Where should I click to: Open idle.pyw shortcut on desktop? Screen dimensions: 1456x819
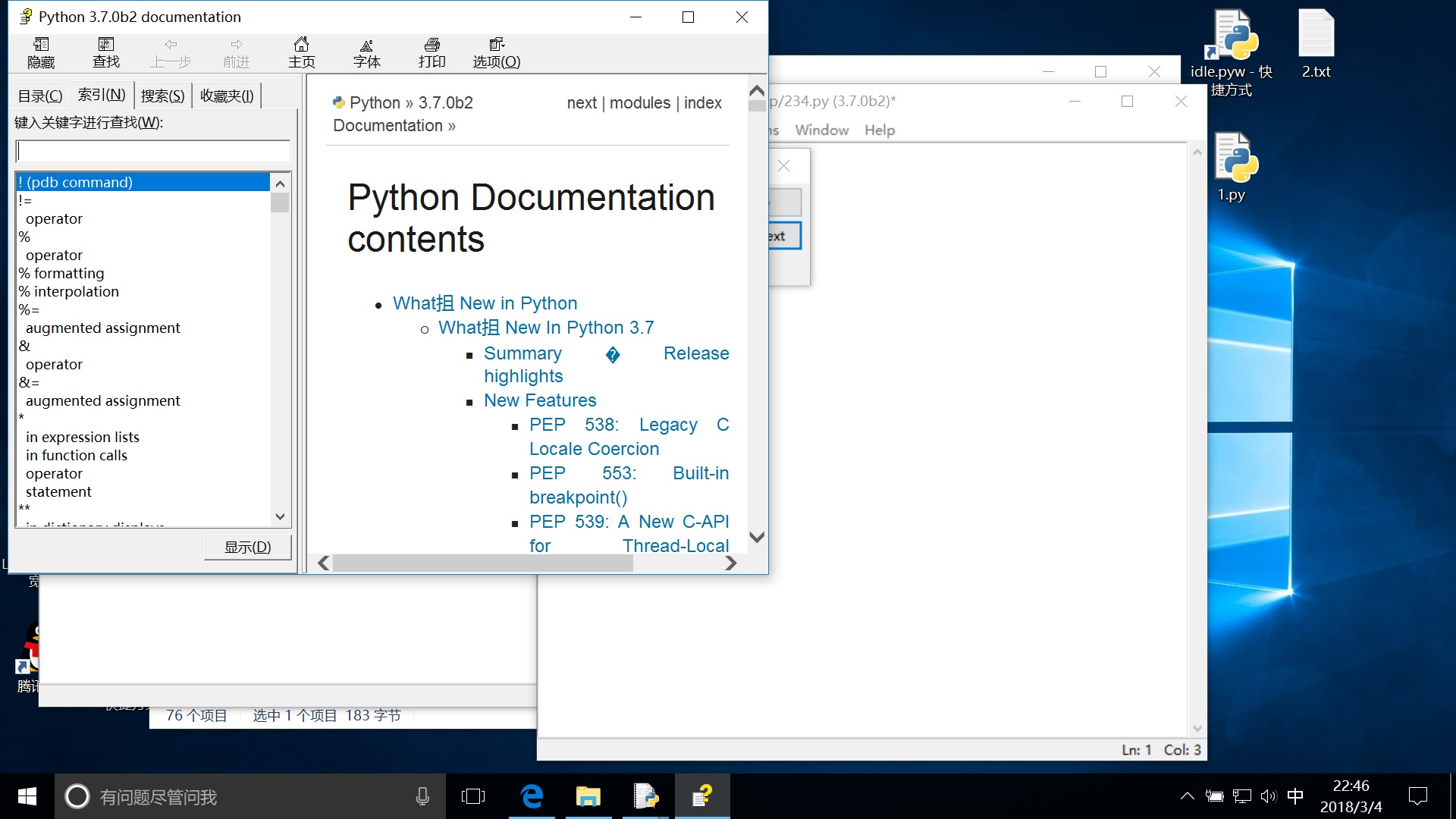[x=1232, y=53]
